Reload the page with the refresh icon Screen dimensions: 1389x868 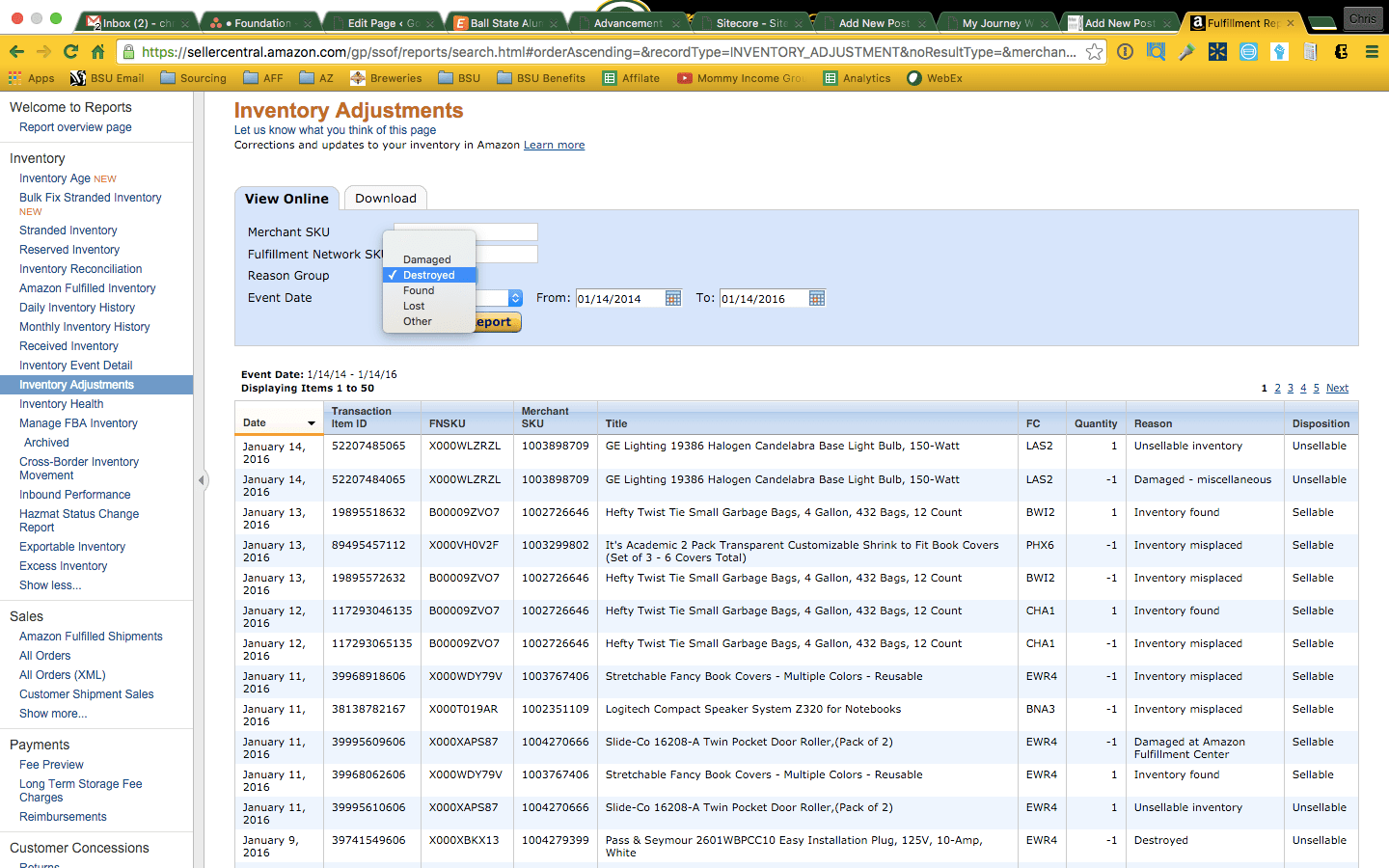(x=70, y=52)
